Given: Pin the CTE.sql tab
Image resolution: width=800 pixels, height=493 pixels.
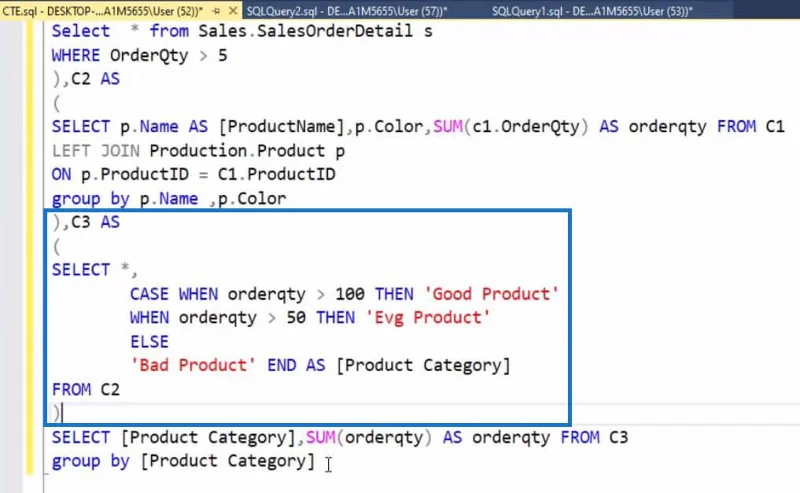Looking at the screenshot, I should pos(216,11).
